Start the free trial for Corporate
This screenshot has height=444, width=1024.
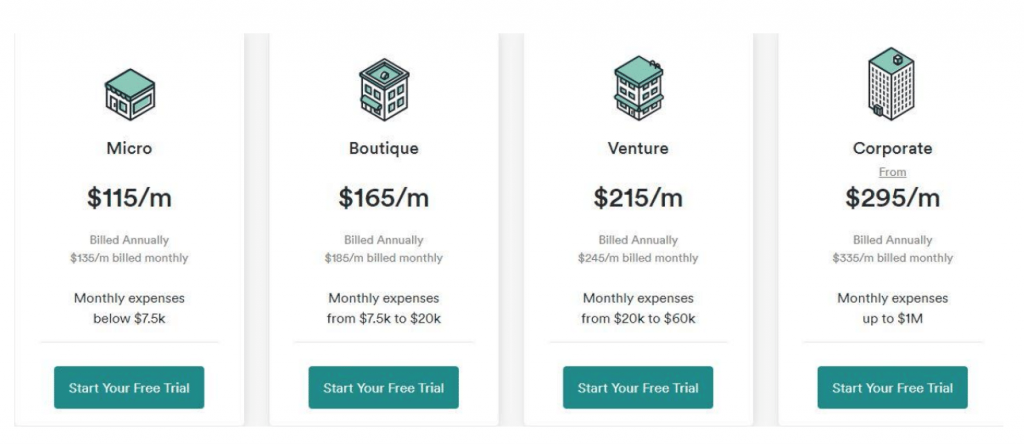point(893,387)
